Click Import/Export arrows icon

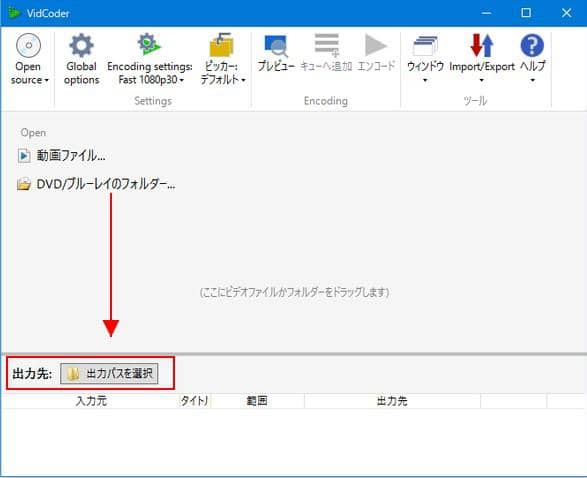pyautogui.click(x=482, y=45)
